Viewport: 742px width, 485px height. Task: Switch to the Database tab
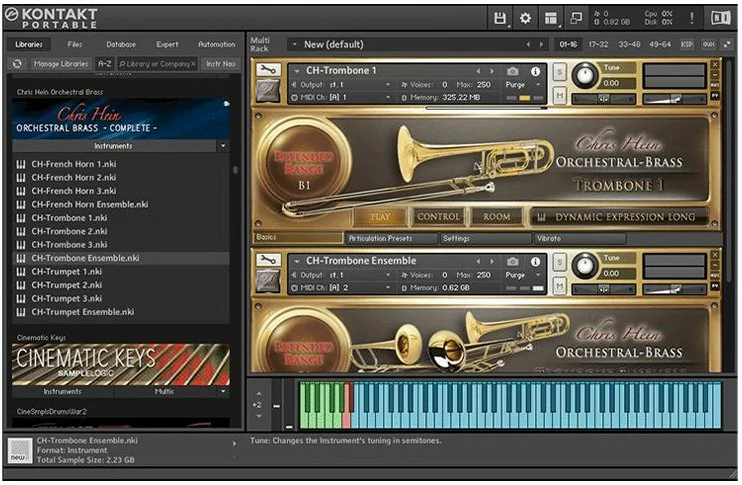point(121,44)
